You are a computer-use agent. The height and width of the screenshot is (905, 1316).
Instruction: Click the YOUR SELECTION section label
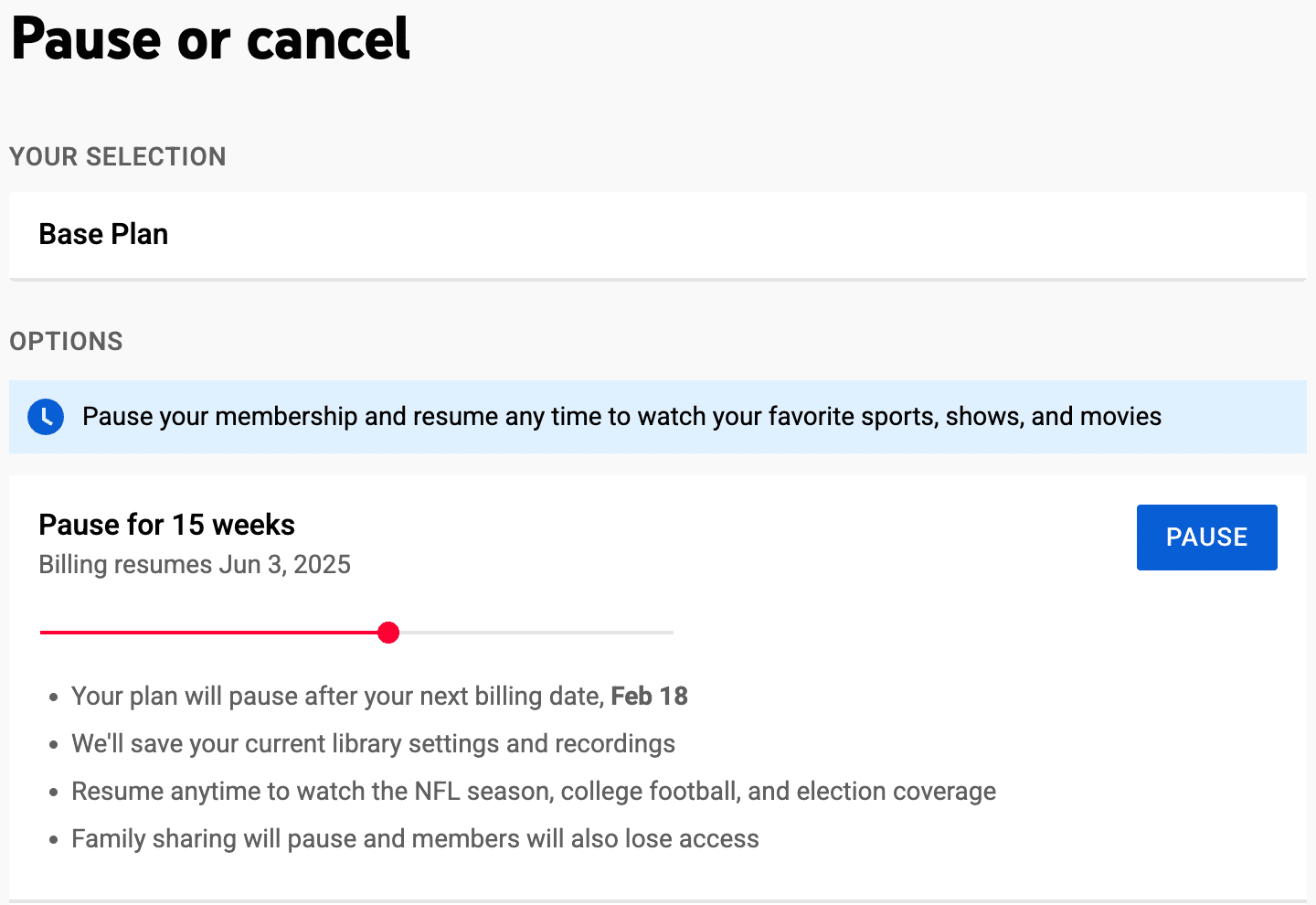pos(117,156)
